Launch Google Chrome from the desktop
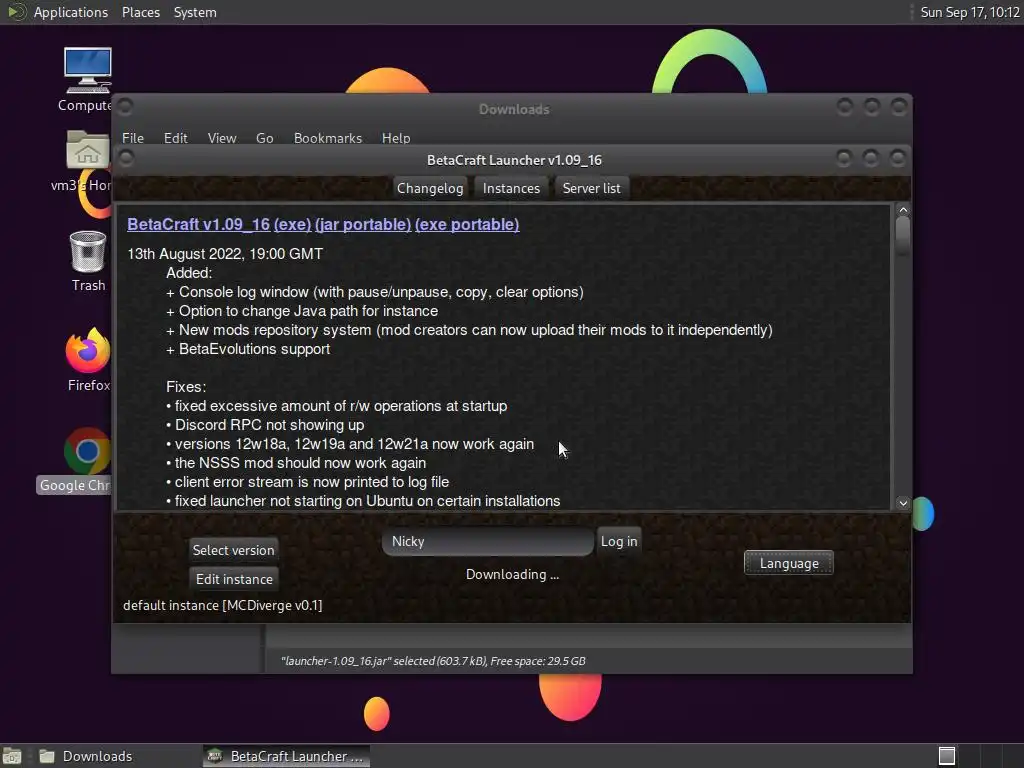 tap(87, 451)
